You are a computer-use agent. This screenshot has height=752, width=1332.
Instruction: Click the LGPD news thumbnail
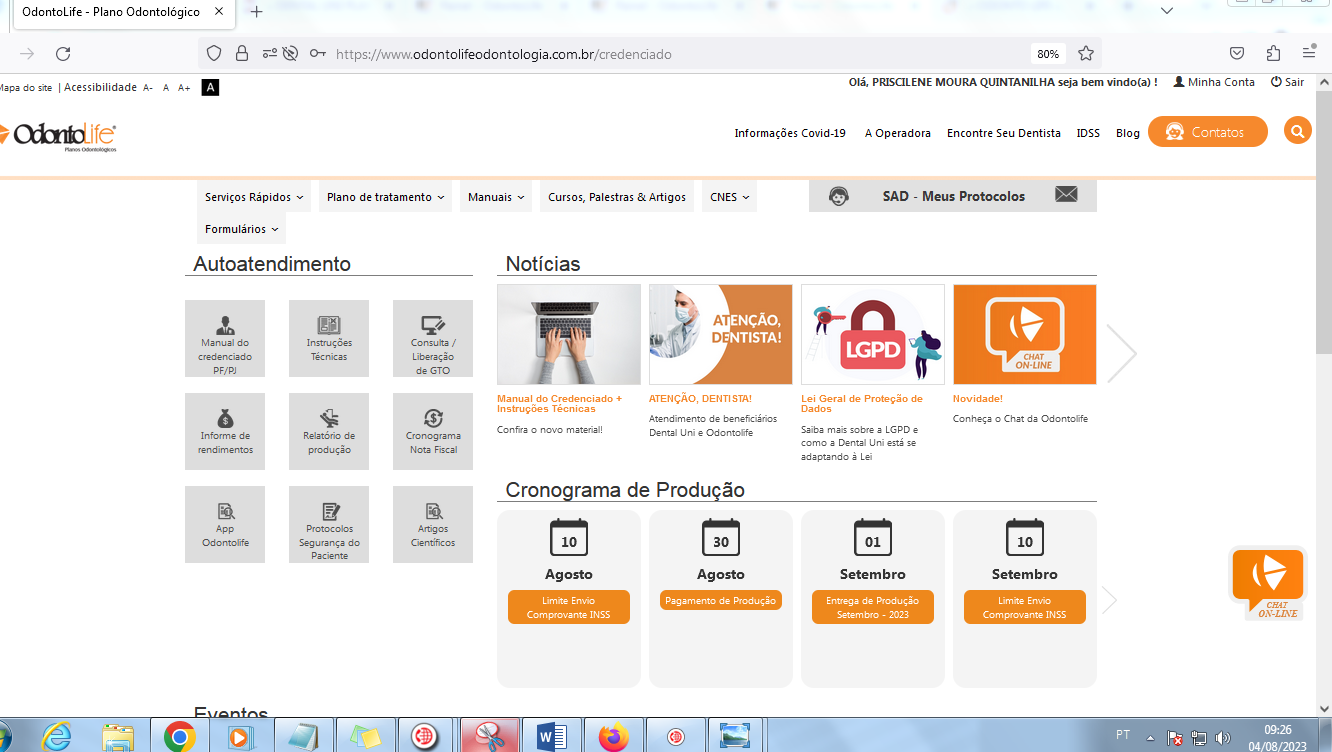tap(872, 335)
